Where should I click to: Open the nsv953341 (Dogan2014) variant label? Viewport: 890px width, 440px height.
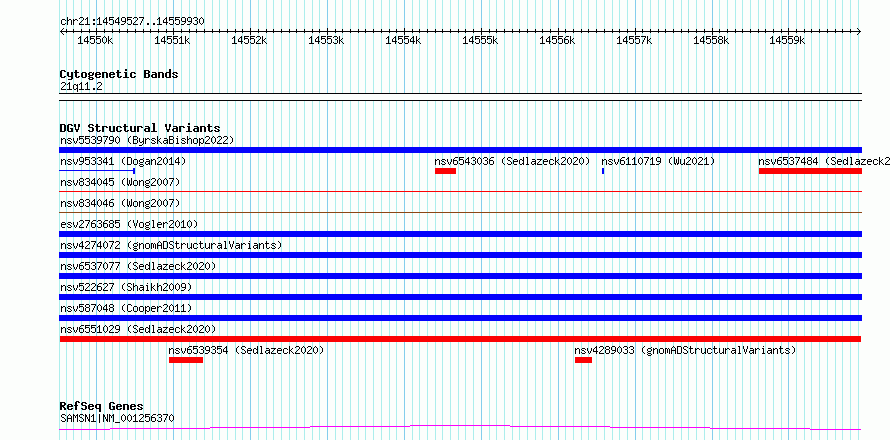point(123,161)
